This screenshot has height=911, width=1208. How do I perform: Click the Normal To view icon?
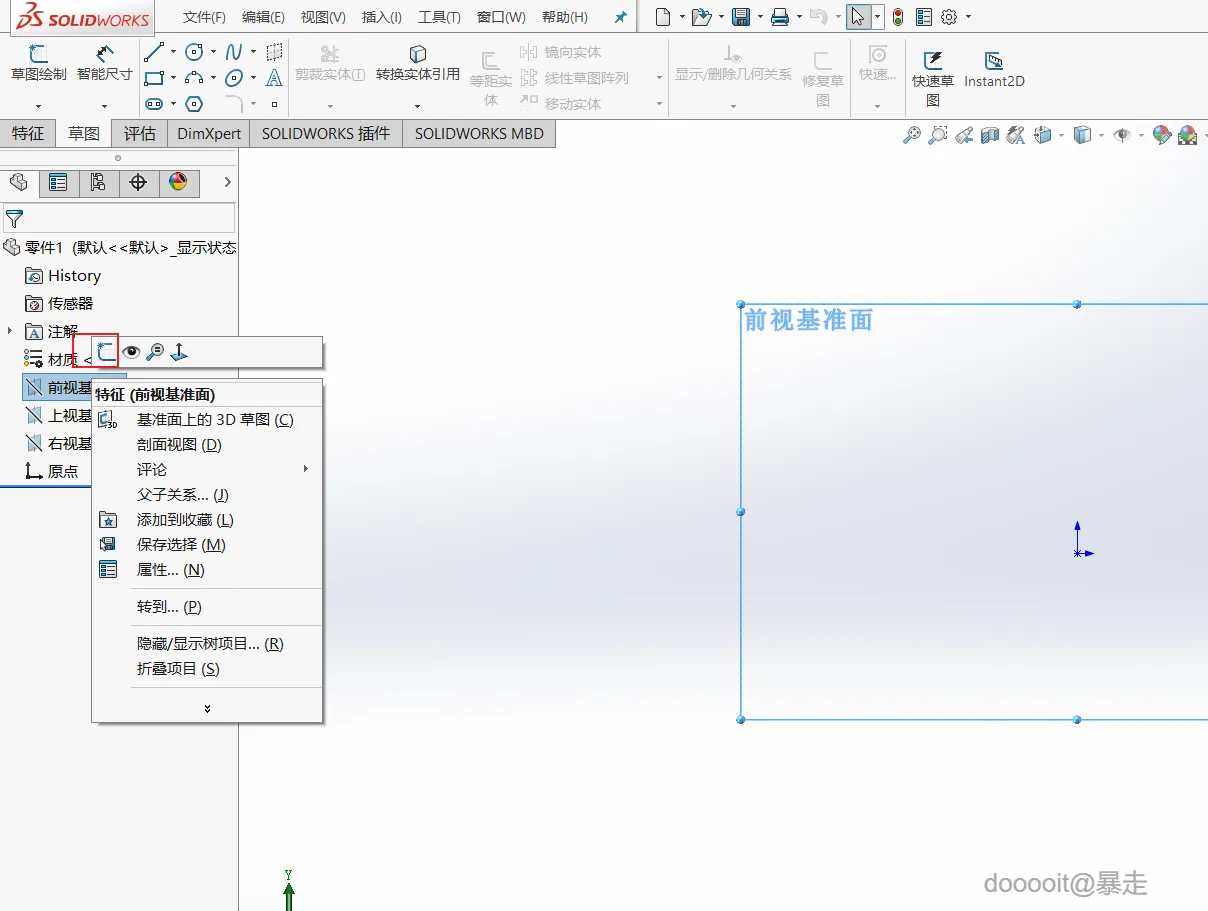pos(179,352)
